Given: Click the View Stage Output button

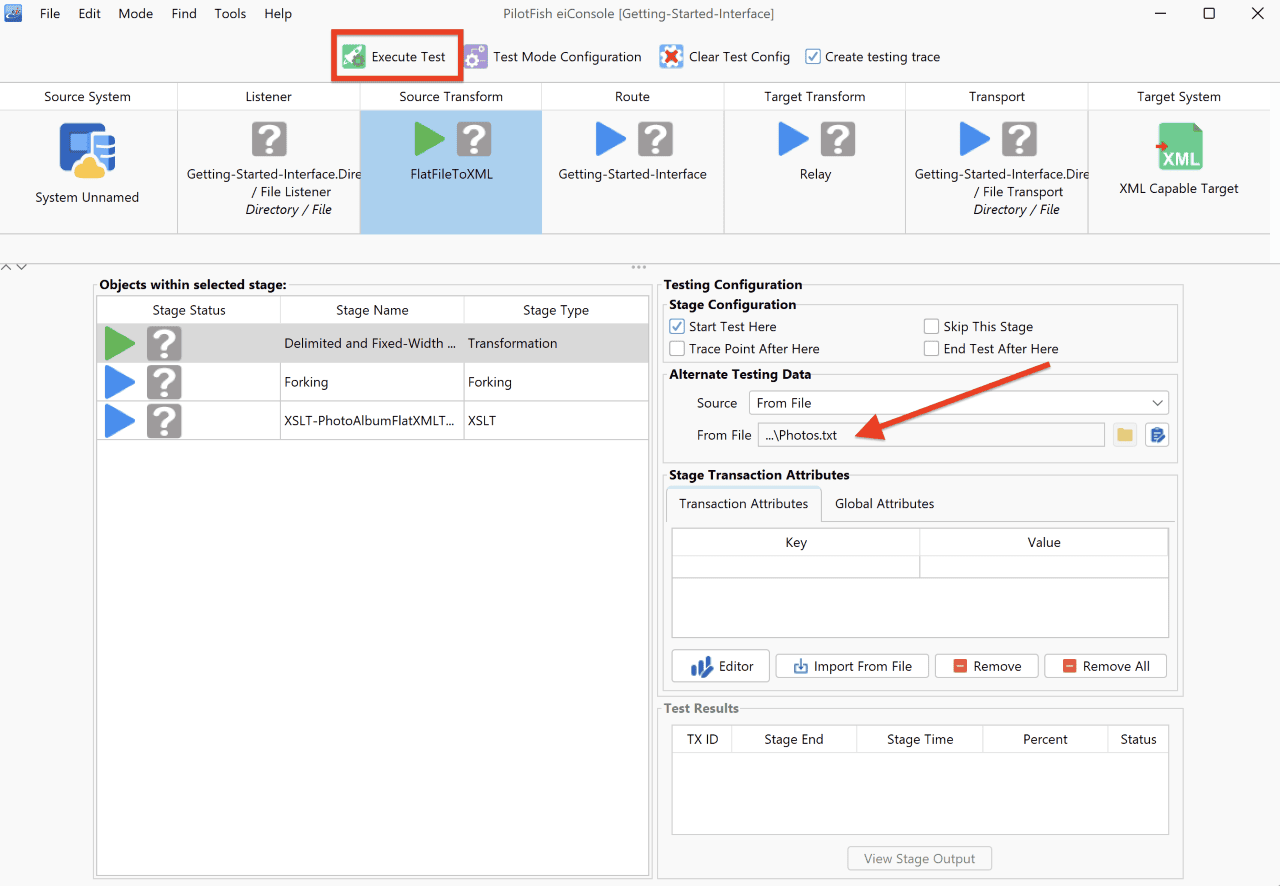Looking at the screenshot, I should 920,858.
